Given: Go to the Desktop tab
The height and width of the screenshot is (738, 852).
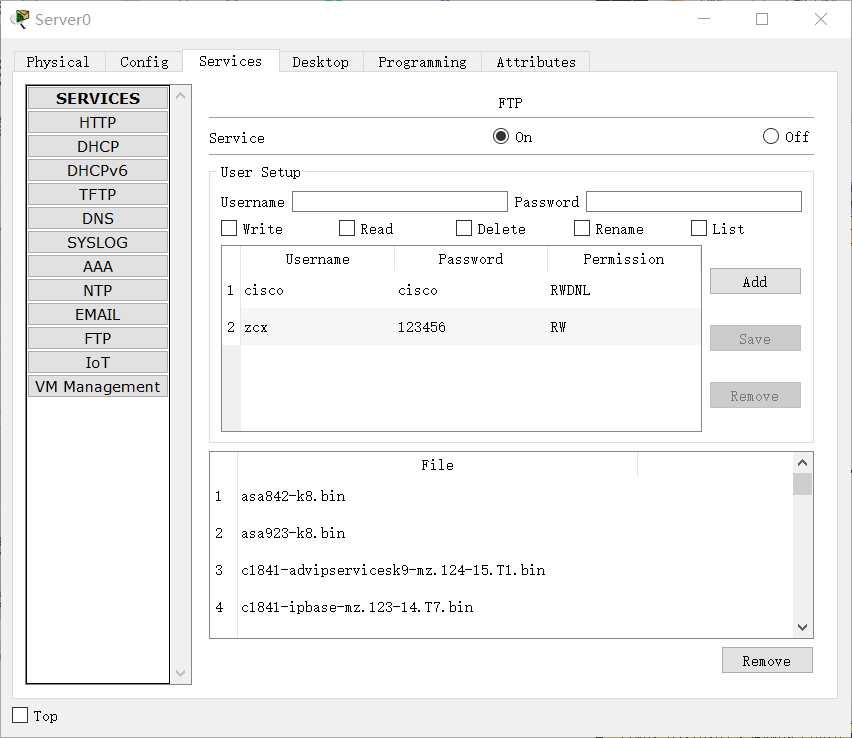Looking at the screenshot, I should click(x=321, y=62).
